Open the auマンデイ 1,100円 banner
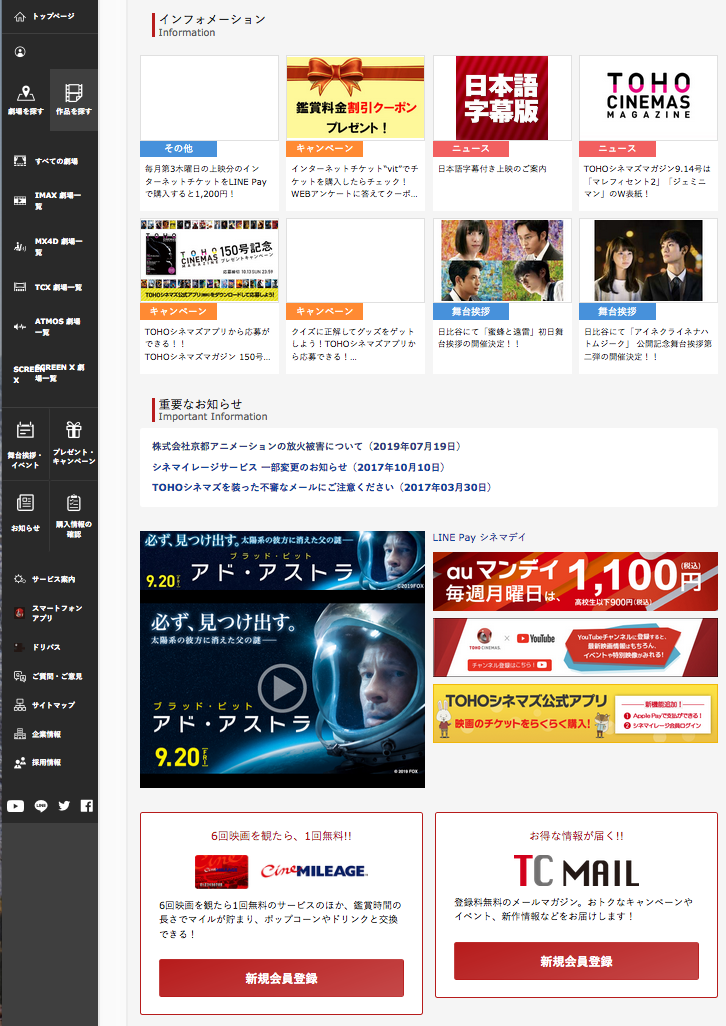Screen dimensions: 726x1026 pyautogui.click(x=575, y=582)
